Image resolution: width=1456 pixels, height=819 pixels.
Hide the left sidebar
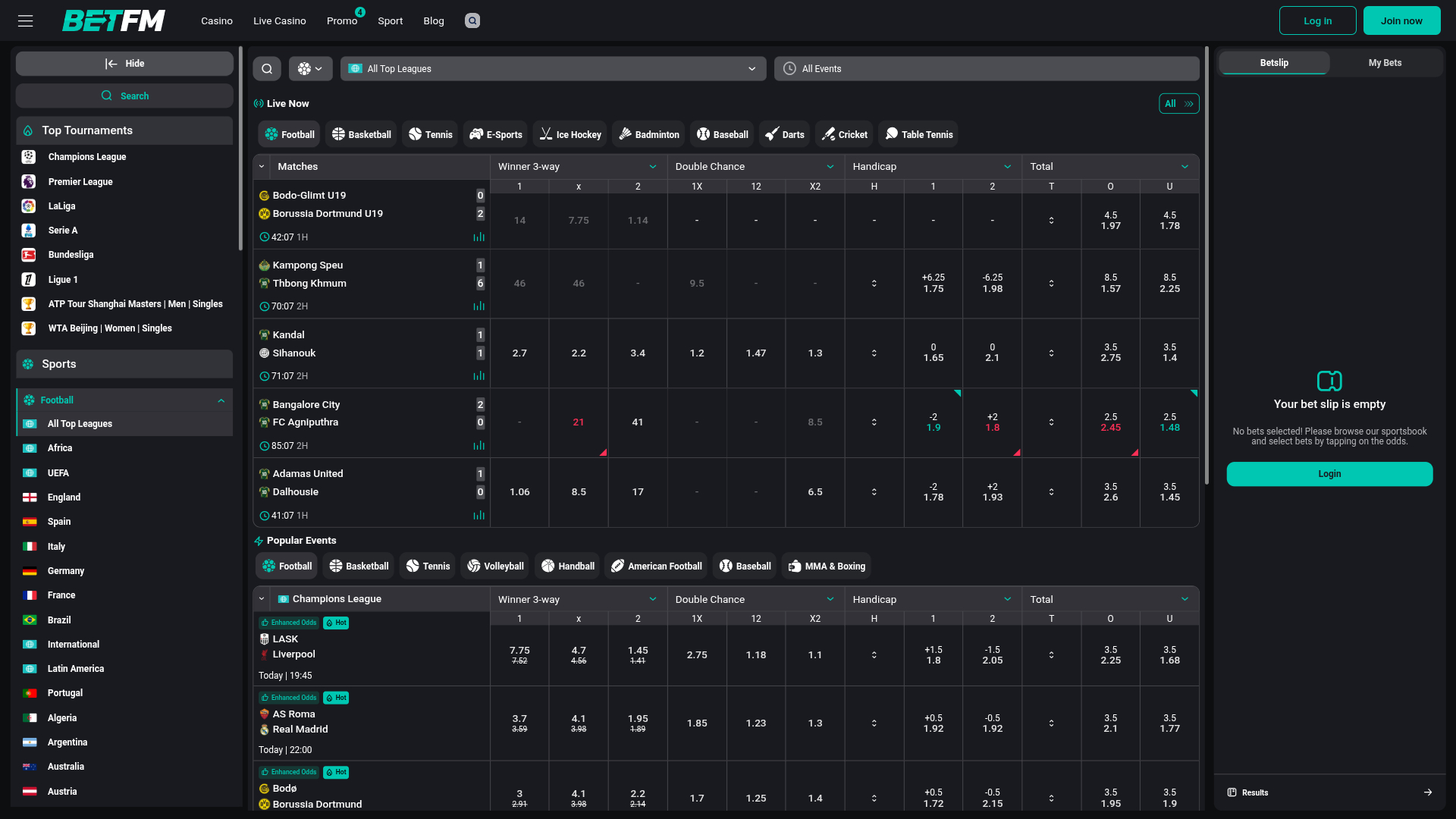click(x=124, y=64)
